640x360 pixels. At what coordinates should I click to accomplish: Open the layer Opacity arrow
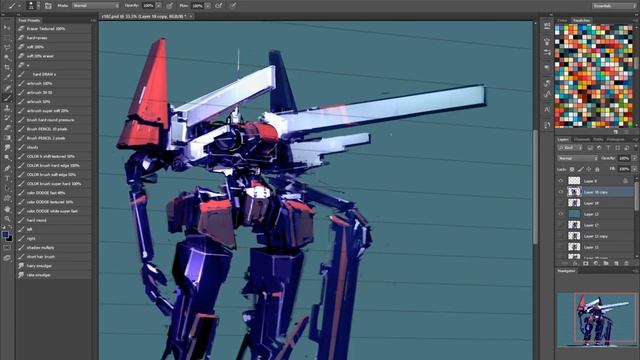(x=634, y=158)
